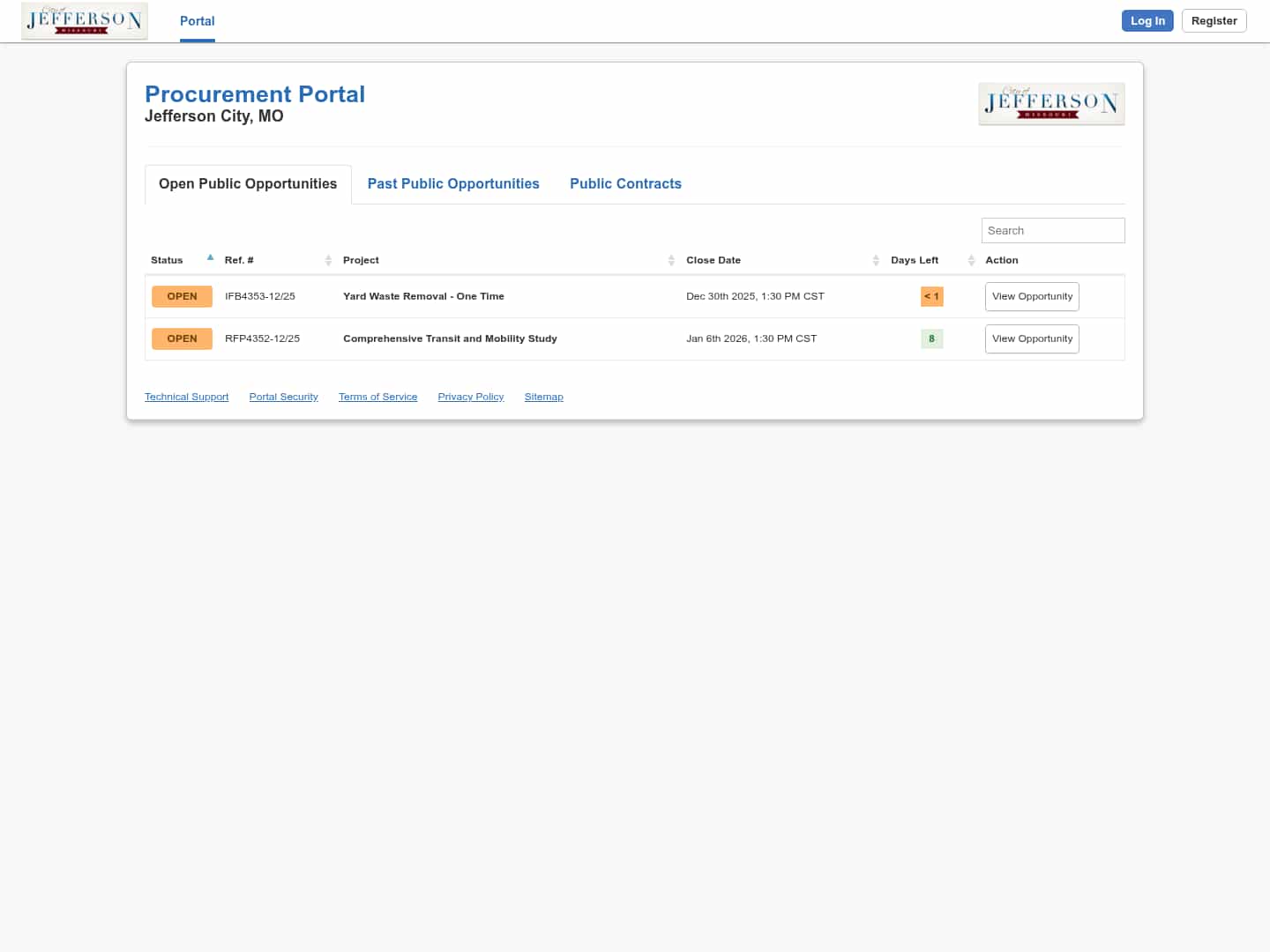
Task: View opportunity for Yard Waste Removal
Action: (1032, 296)
